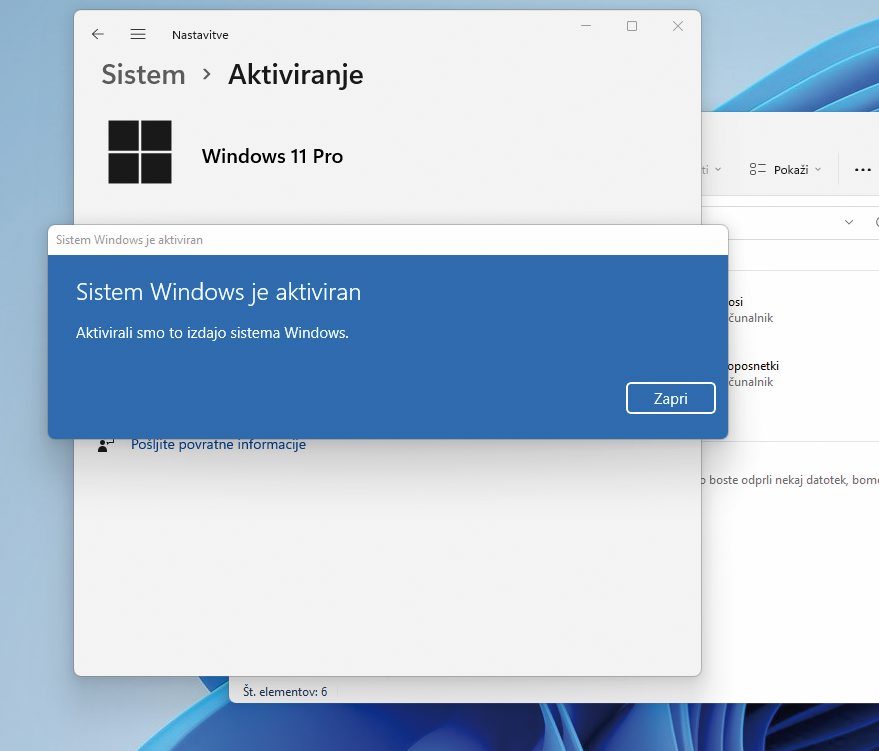Viewport: 879px width, 751px height.
Task: Click the Windows 11 Pro edition label
Action: pos(272,156)
